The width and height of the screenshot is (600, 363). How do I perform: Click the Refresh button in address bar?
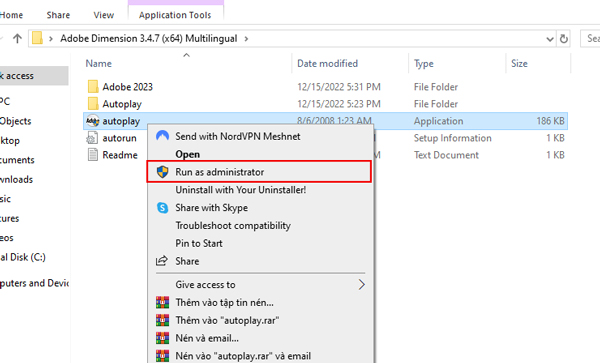(x=564, y=39)
